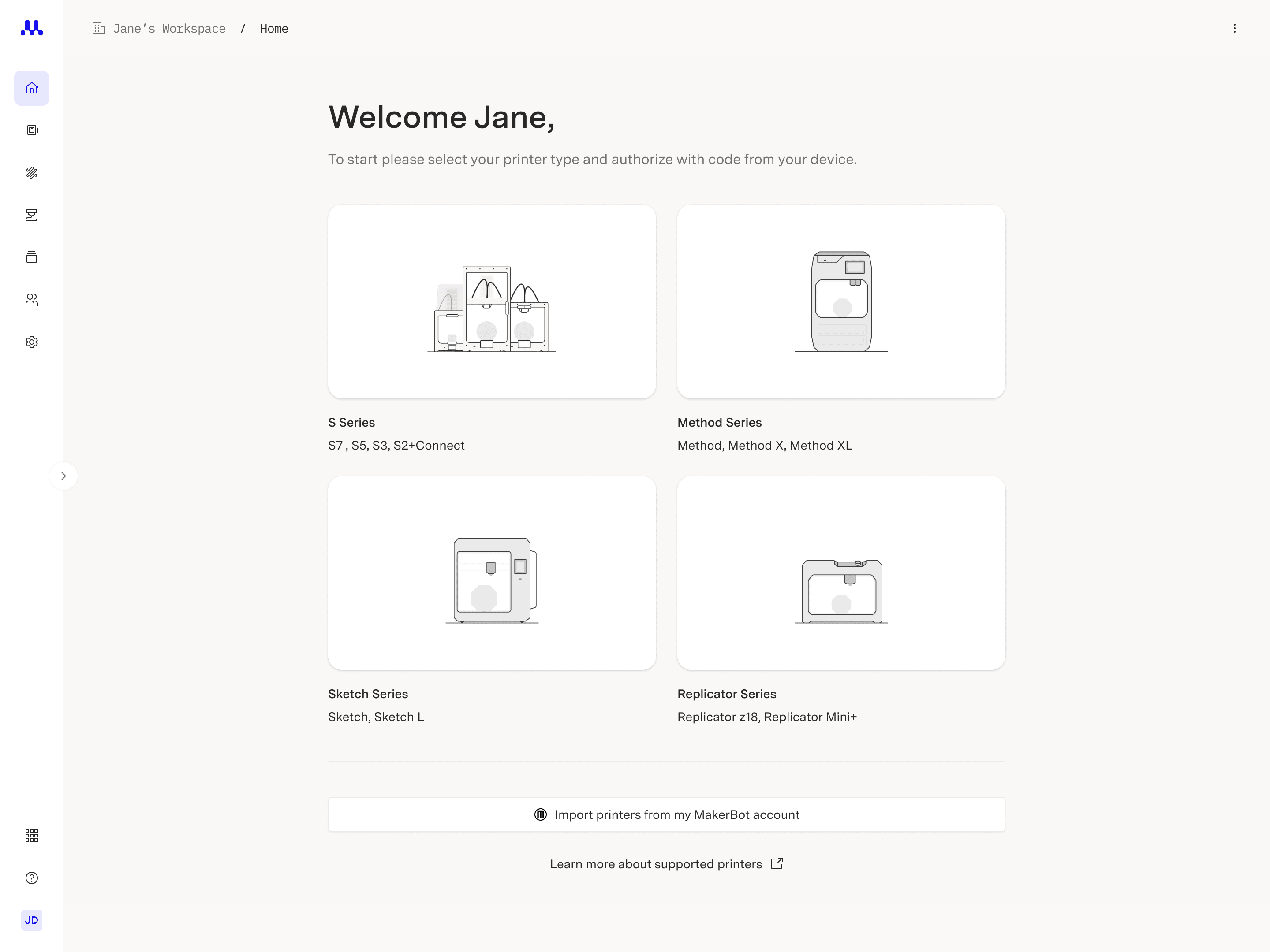This screenshot has width=1270, height=952.
Task: Expand the sidebar with the chevron arrow
Action: click(63, 476)
